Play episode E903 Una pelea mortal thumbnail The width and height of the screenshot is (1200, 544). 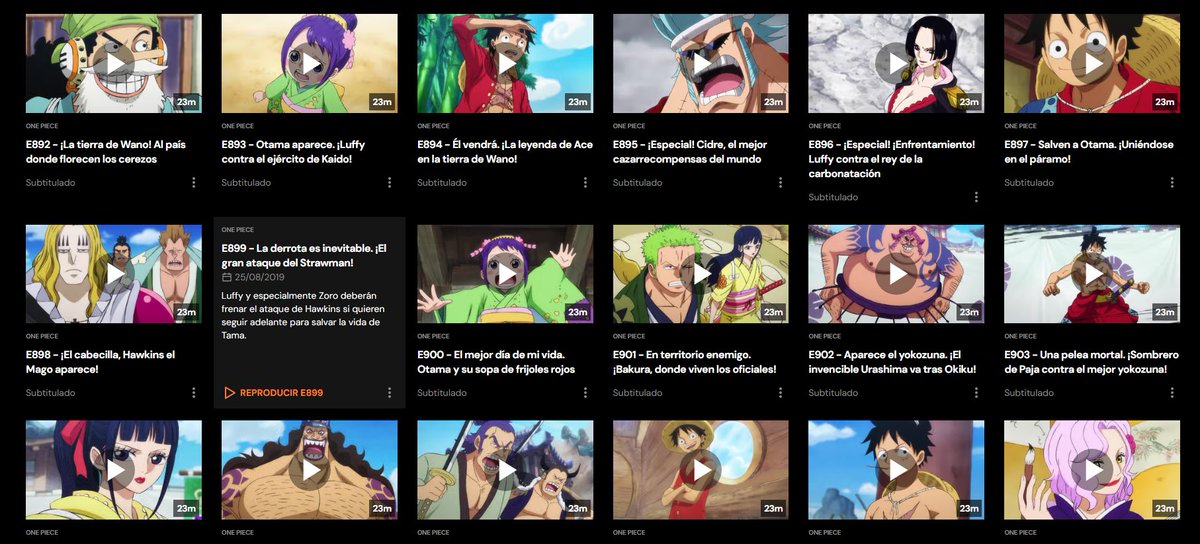(1092, 274)
